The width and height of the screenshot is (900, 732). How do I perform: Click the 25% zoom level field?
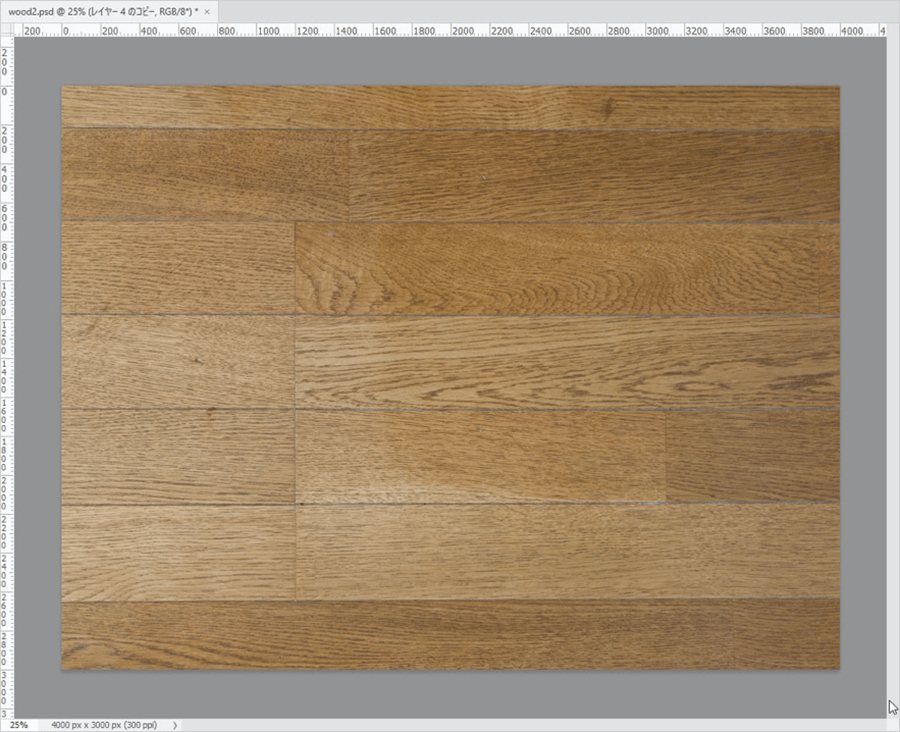point(19,725)
